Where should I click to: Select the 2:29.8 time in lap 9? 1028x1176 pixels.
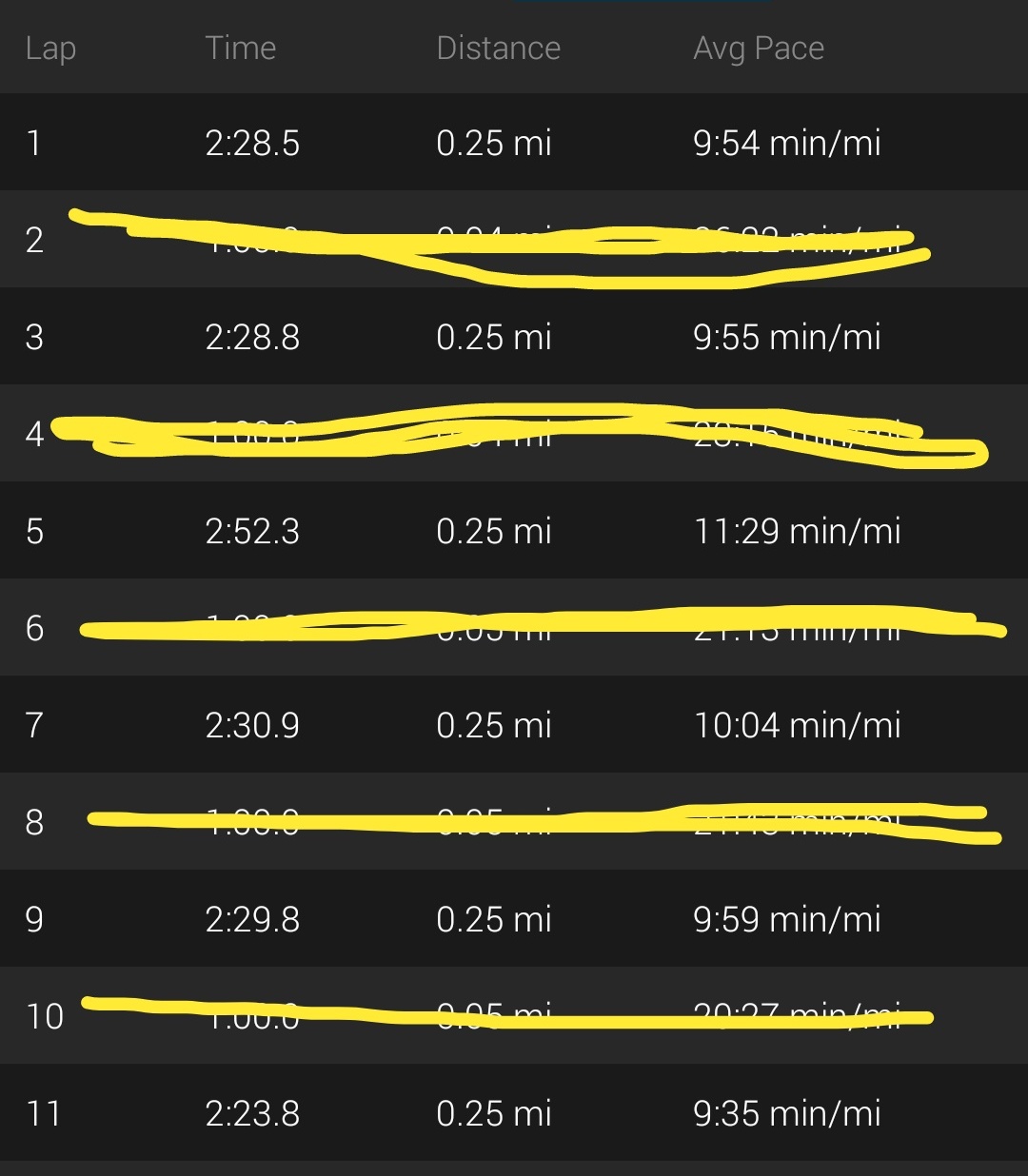(252, 920)
